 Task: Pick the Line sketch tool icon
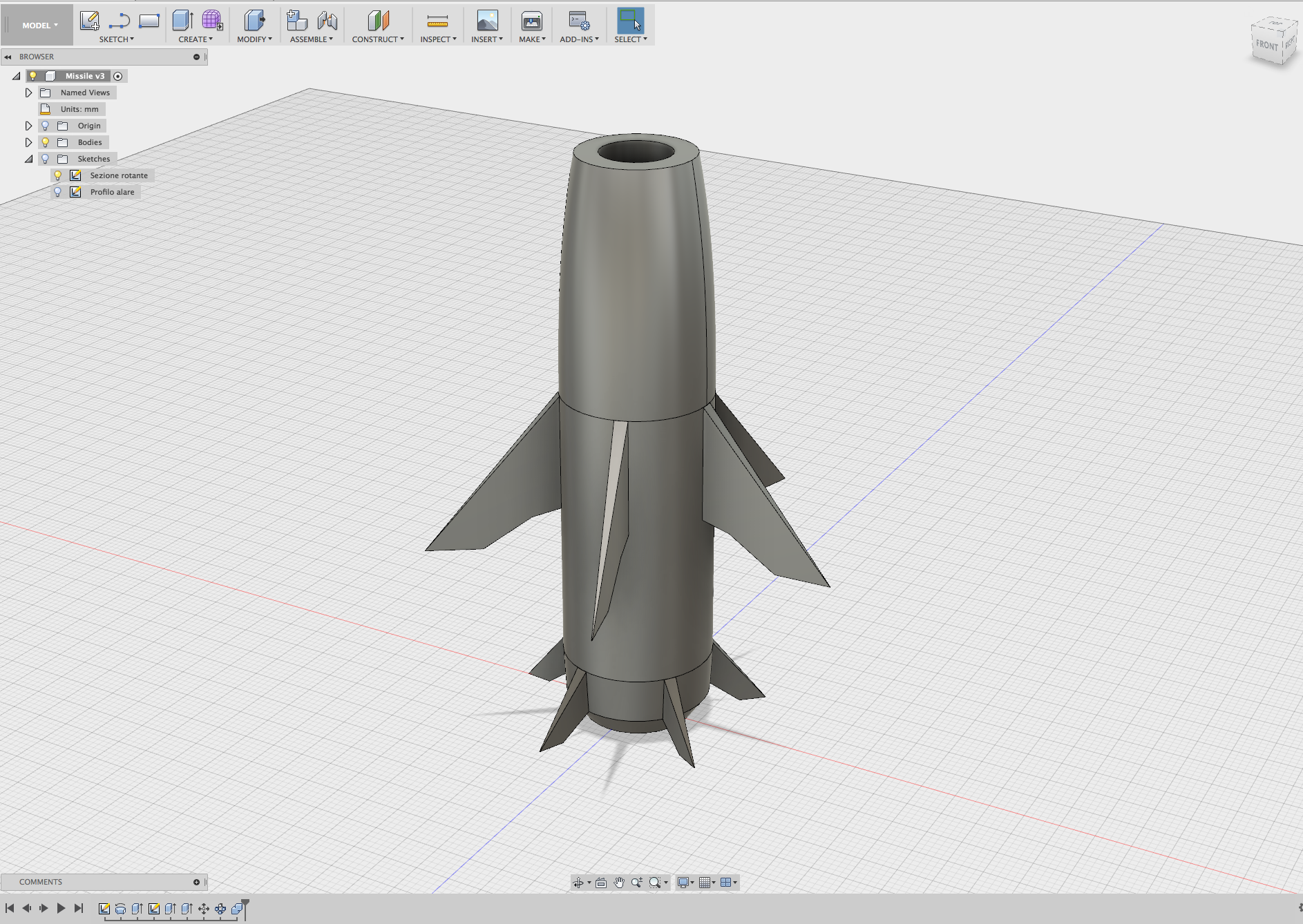[120, 21]
